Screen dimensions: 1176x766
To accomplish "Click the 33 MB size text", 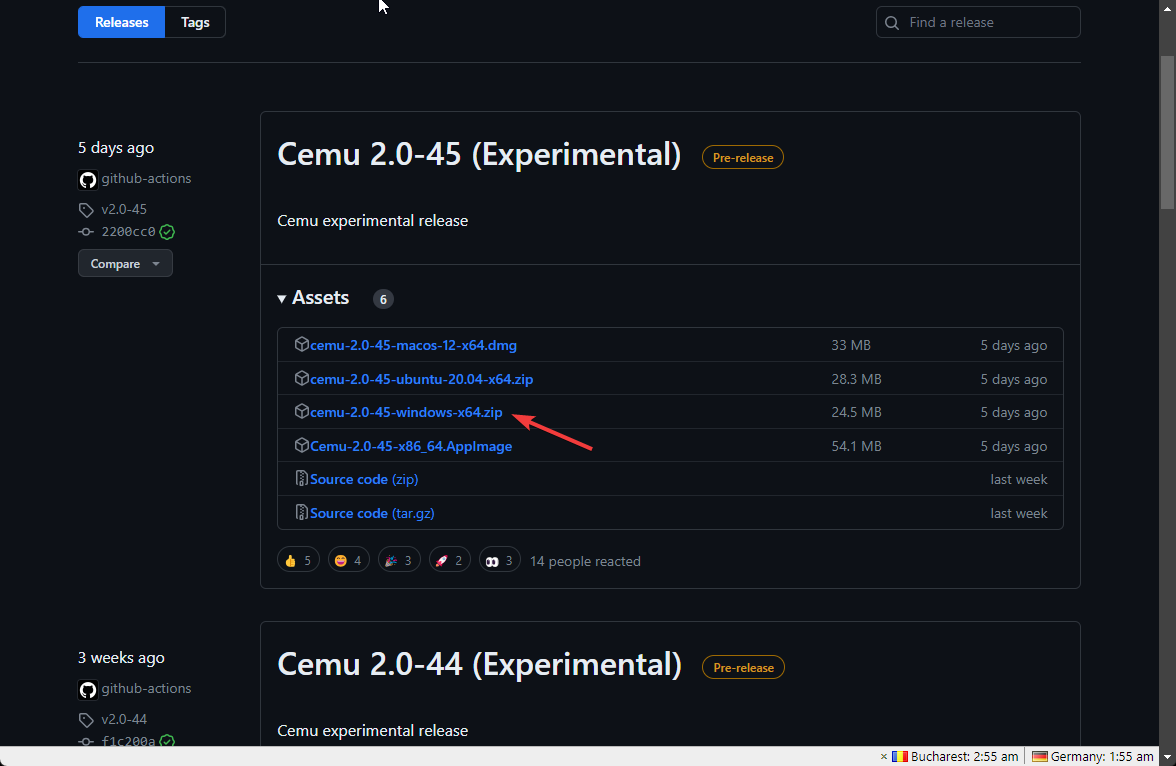I will point(850,345).
